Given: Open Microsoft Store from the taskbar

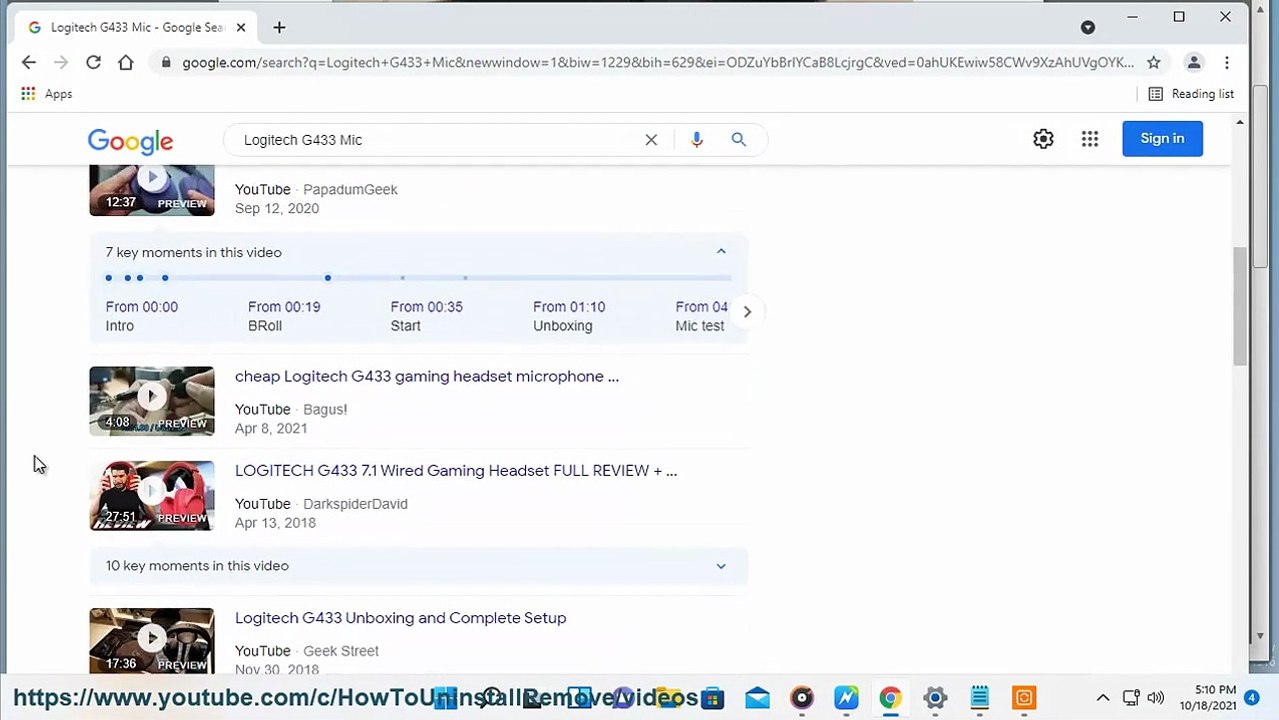Looking at the screenshot, I should click(x=712, y=697).
